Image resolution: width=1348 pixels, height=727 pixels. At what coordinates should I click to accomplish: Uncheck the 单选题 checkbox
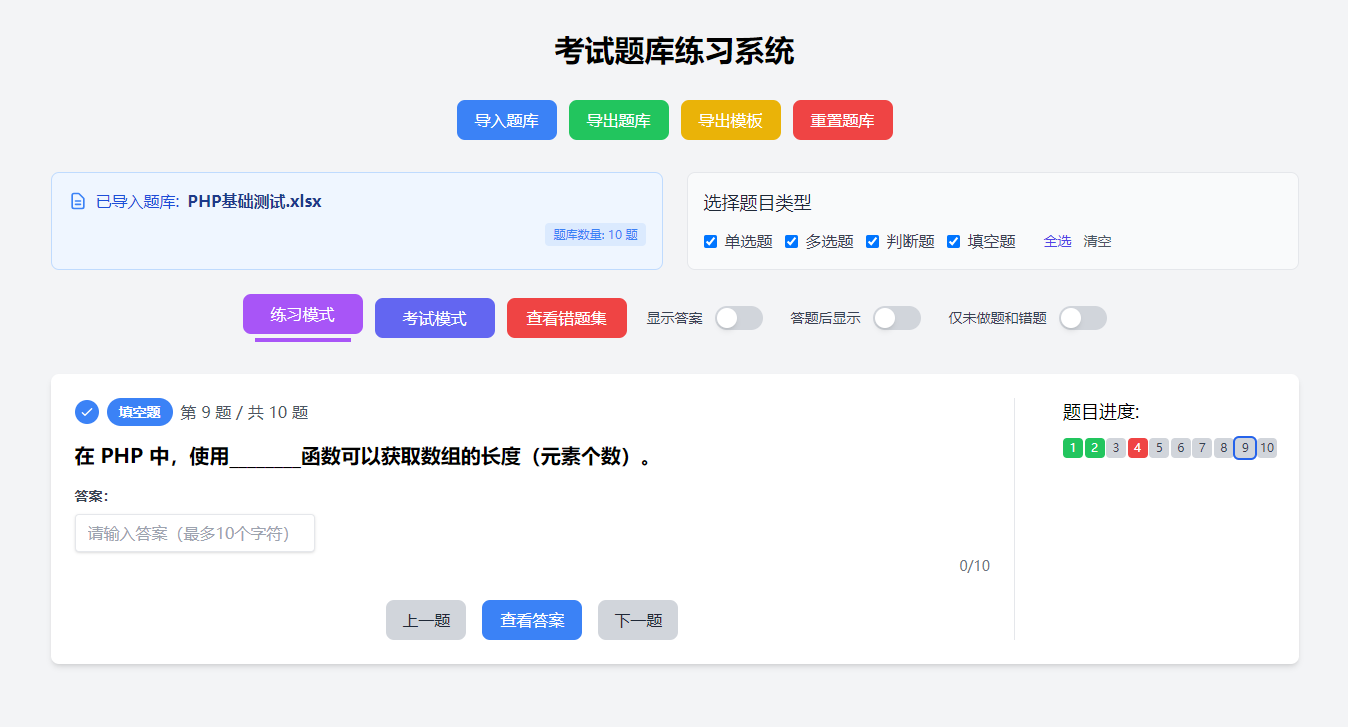click(711, 242)
